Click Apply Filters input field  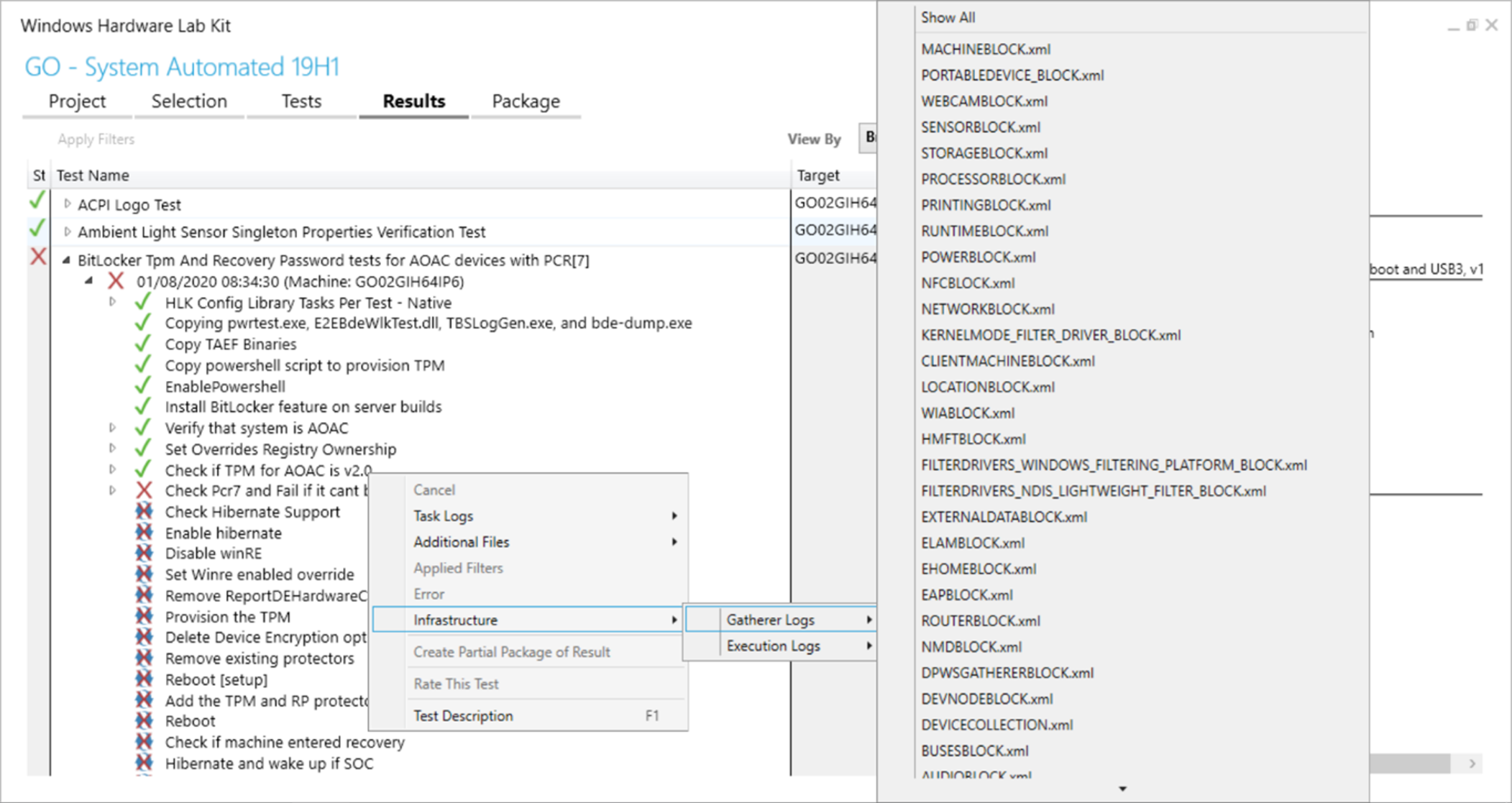point(97,139)
